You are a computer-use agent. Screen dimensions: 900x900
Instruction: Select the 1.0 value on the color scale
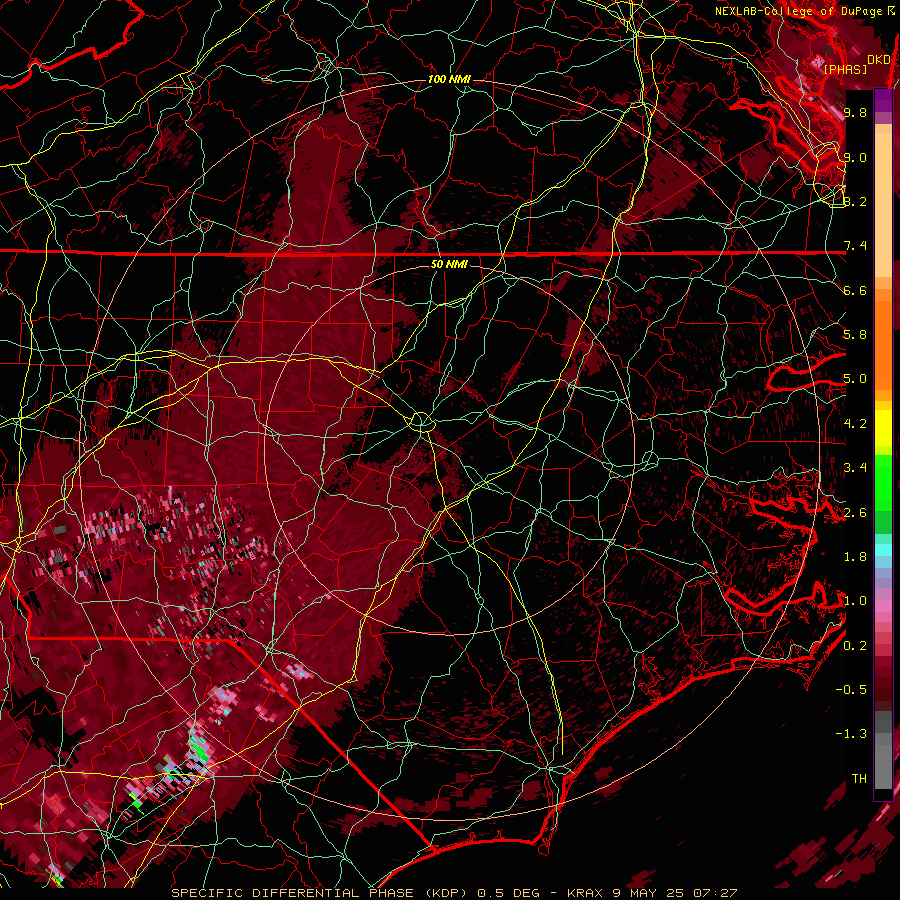coord(855,601)
